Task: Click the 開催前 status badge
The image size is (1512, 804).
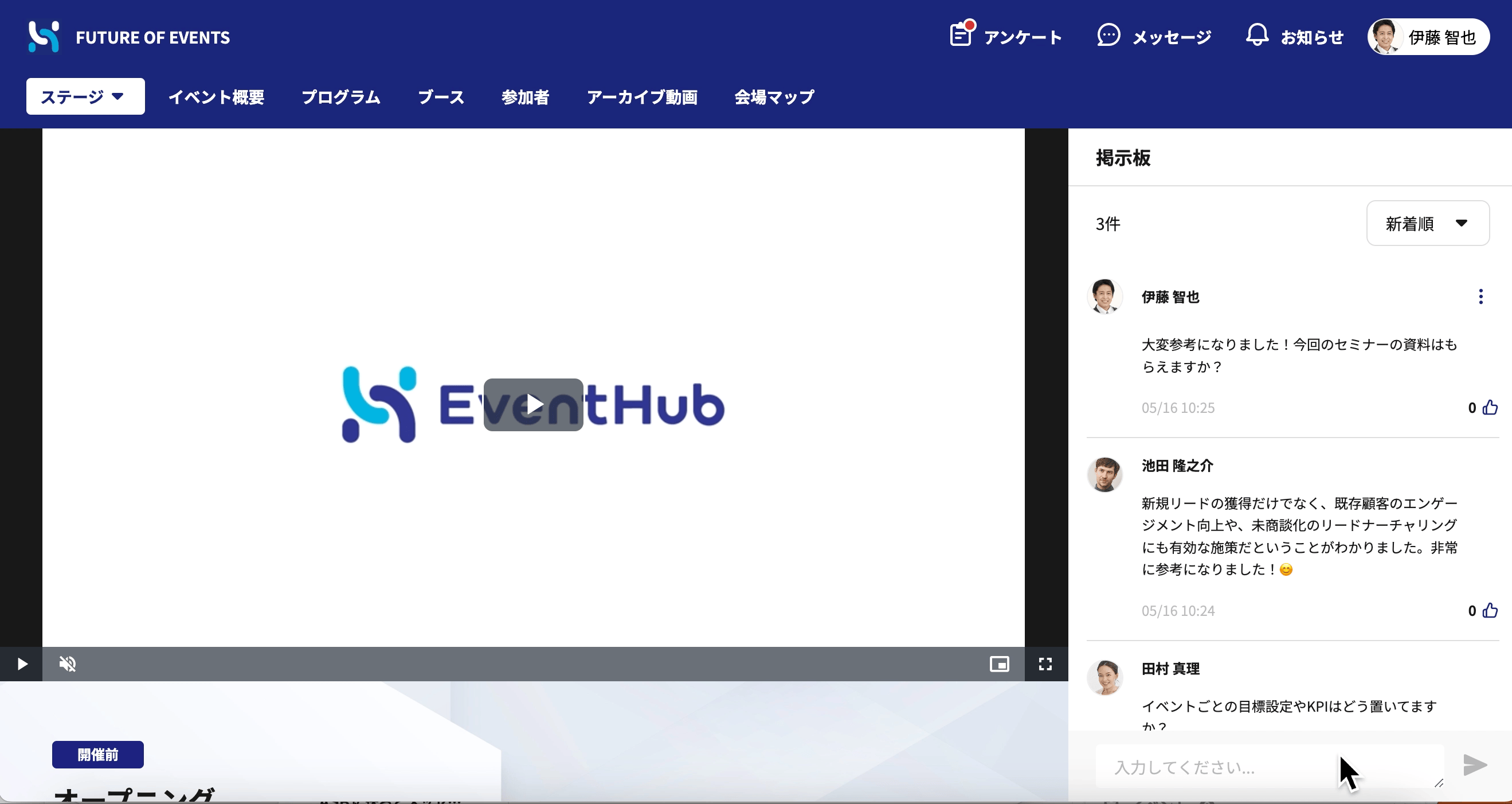Action: point(98,755)
